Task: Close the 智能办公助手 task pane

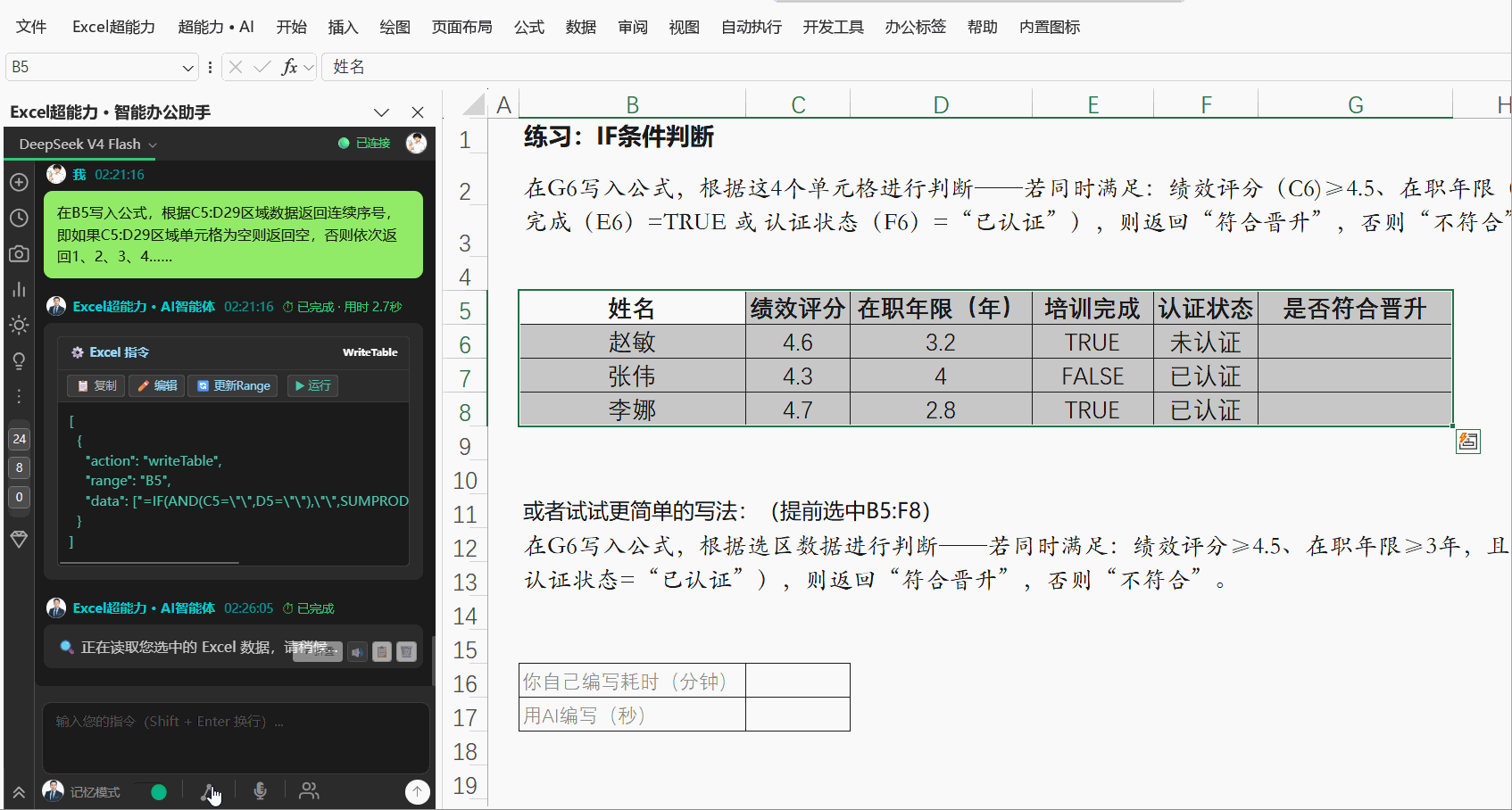Action: point(418,112)
